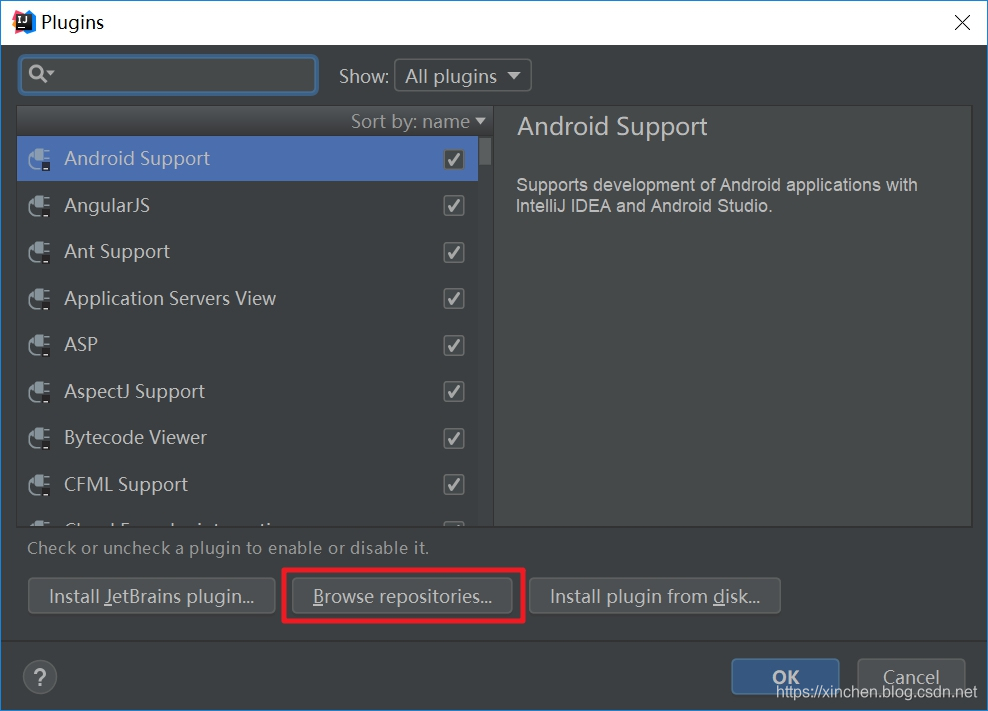Click the Application Servers View plugin icon

40,299
